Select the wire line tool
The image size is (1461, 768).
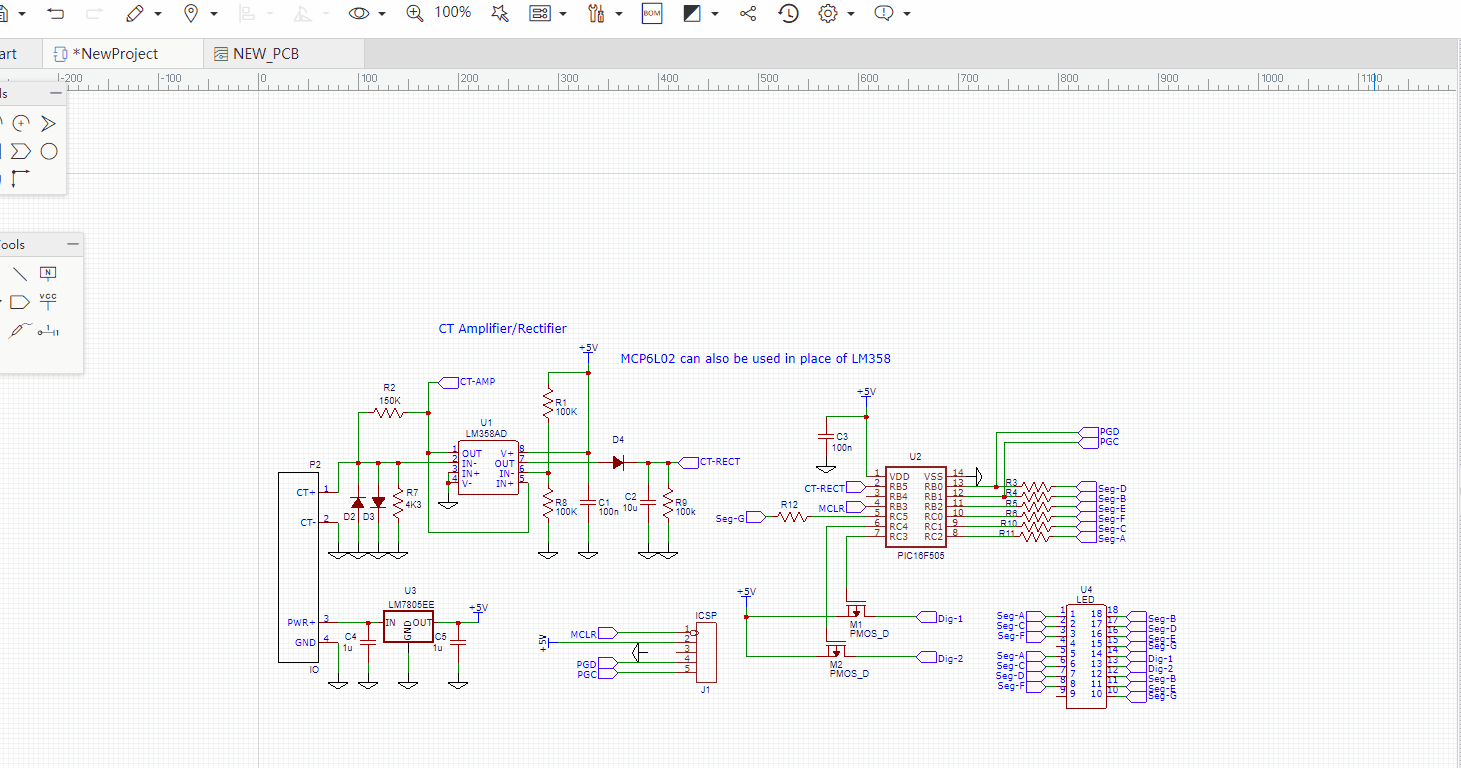click(19, 274)
